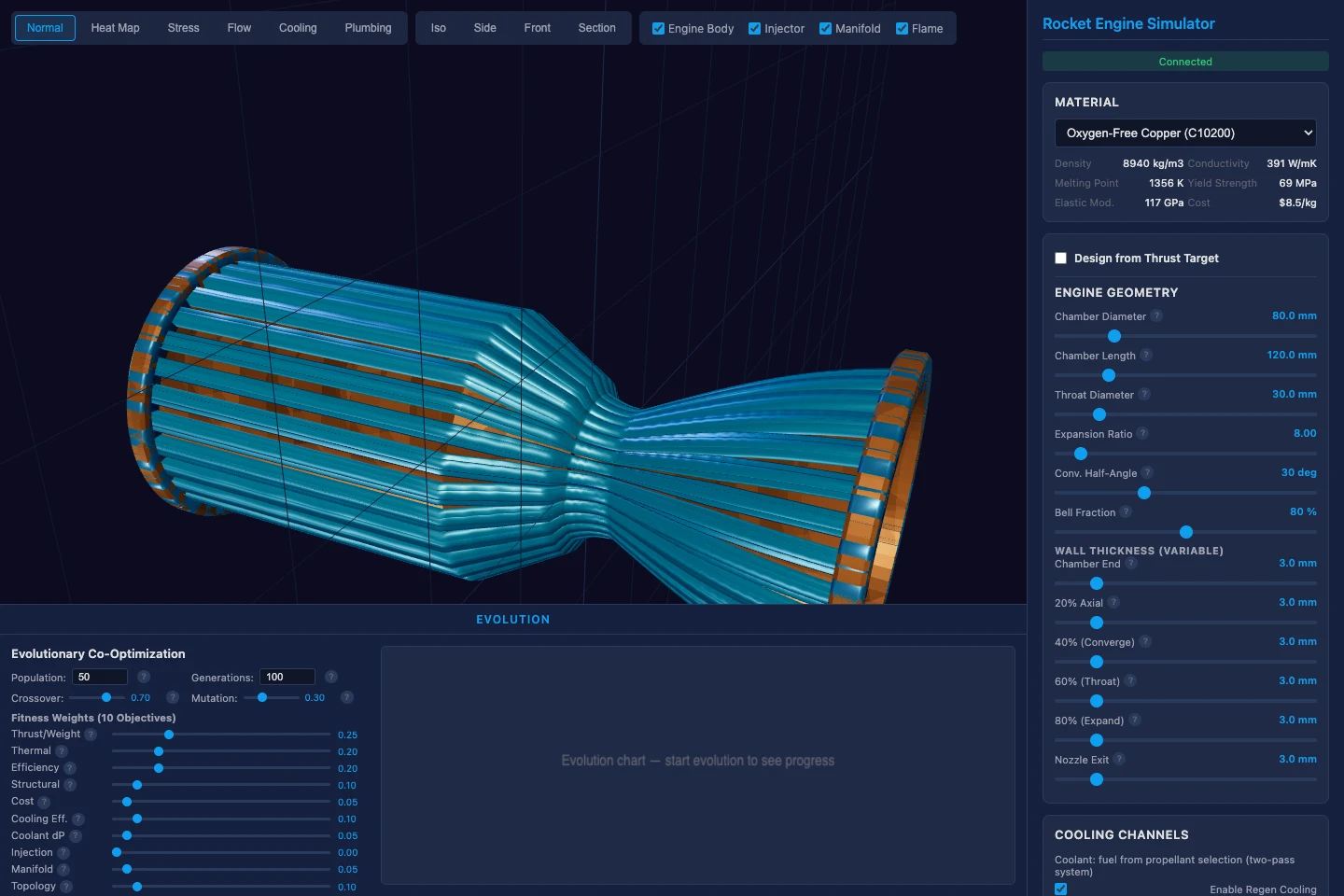Open the material dropdown Oxygen-Free Copper
Screen dimensions: 1344x896
click(x=1185, y=133)
